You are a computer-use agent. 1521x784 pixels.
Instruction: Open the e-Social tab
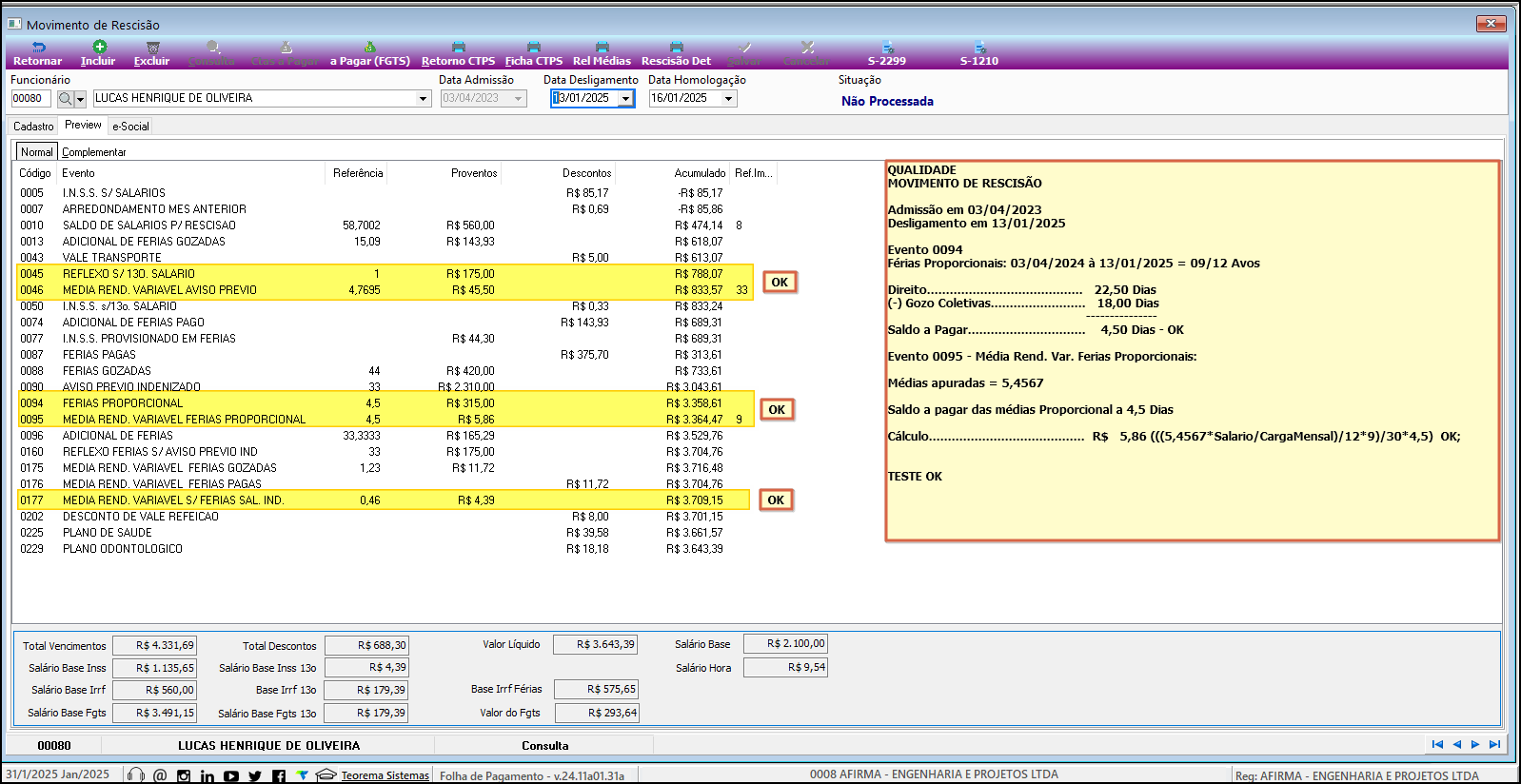pyautogui.click(x=130, y=126)
